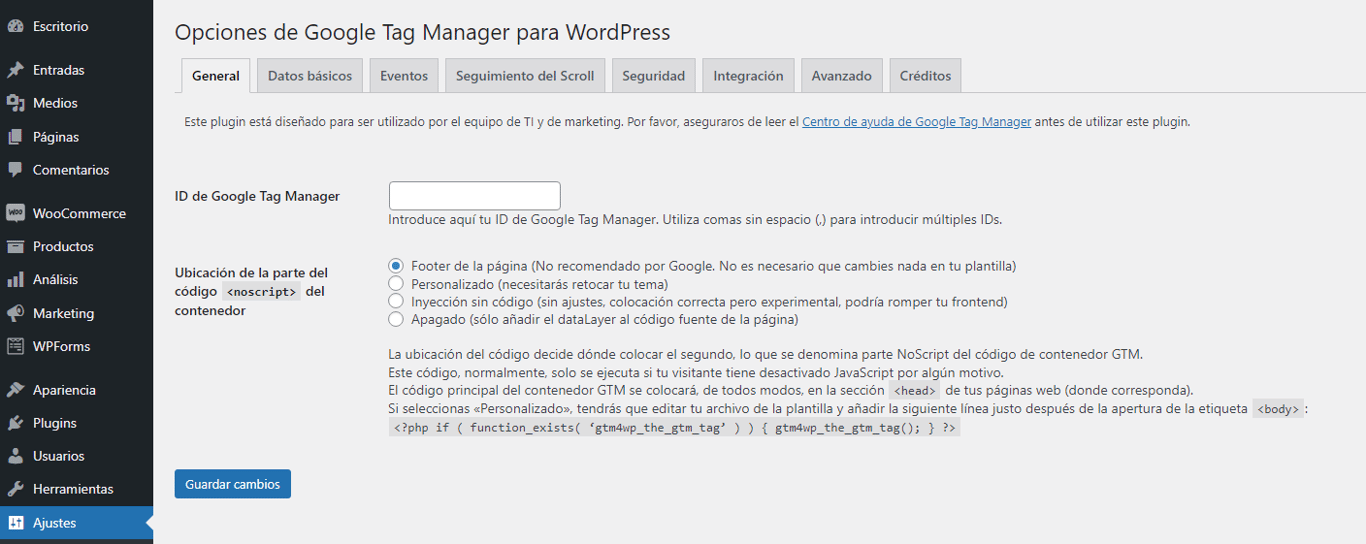Click the <body> code tag text
This screenshot has height=544, width=1366.
click(1279, 409)
